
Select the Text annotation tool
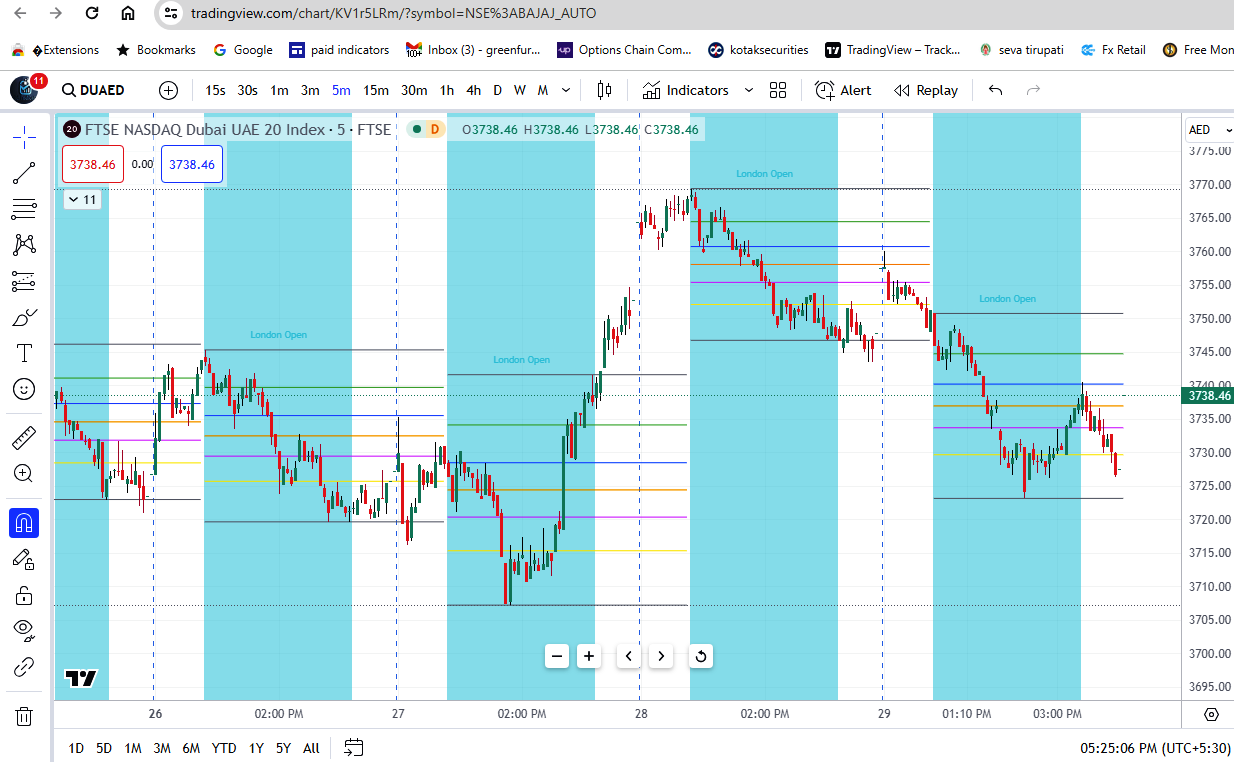click(24, 352)
